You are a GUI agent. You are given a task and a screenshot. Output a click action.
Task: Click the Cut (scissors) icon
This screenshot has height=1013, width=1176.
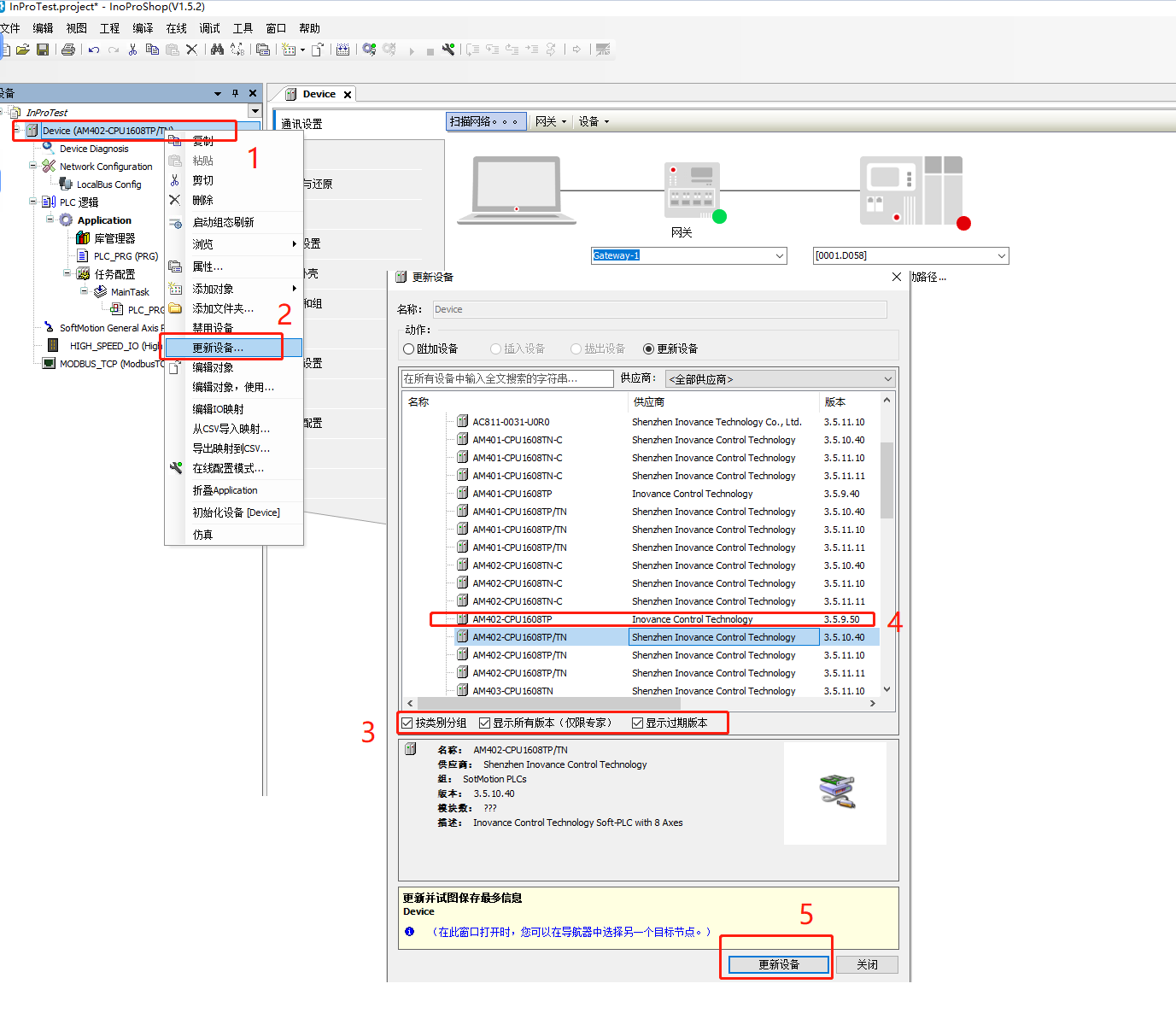[x=132, y=49]
